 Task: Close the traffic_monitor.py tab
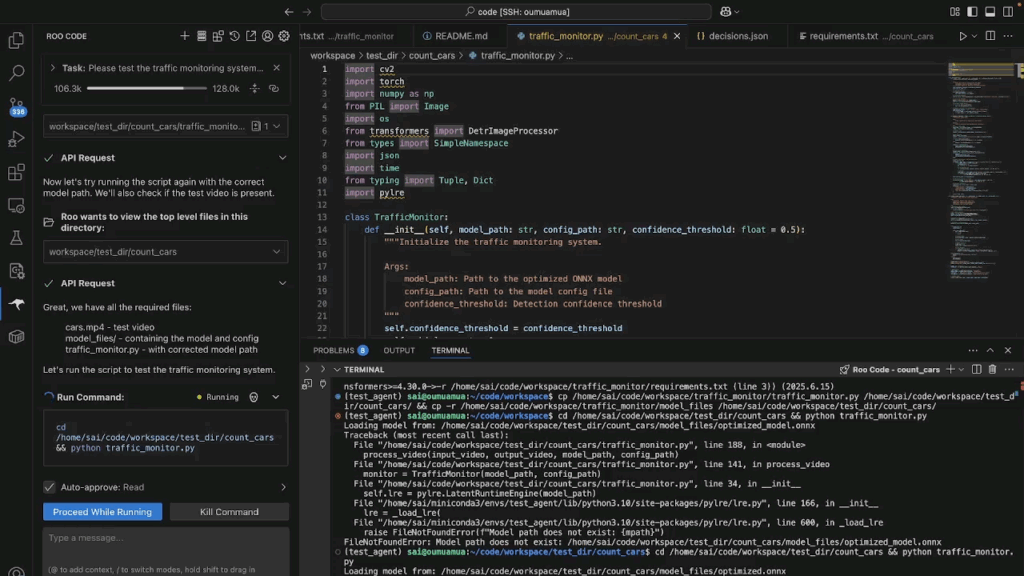point(677,36)
